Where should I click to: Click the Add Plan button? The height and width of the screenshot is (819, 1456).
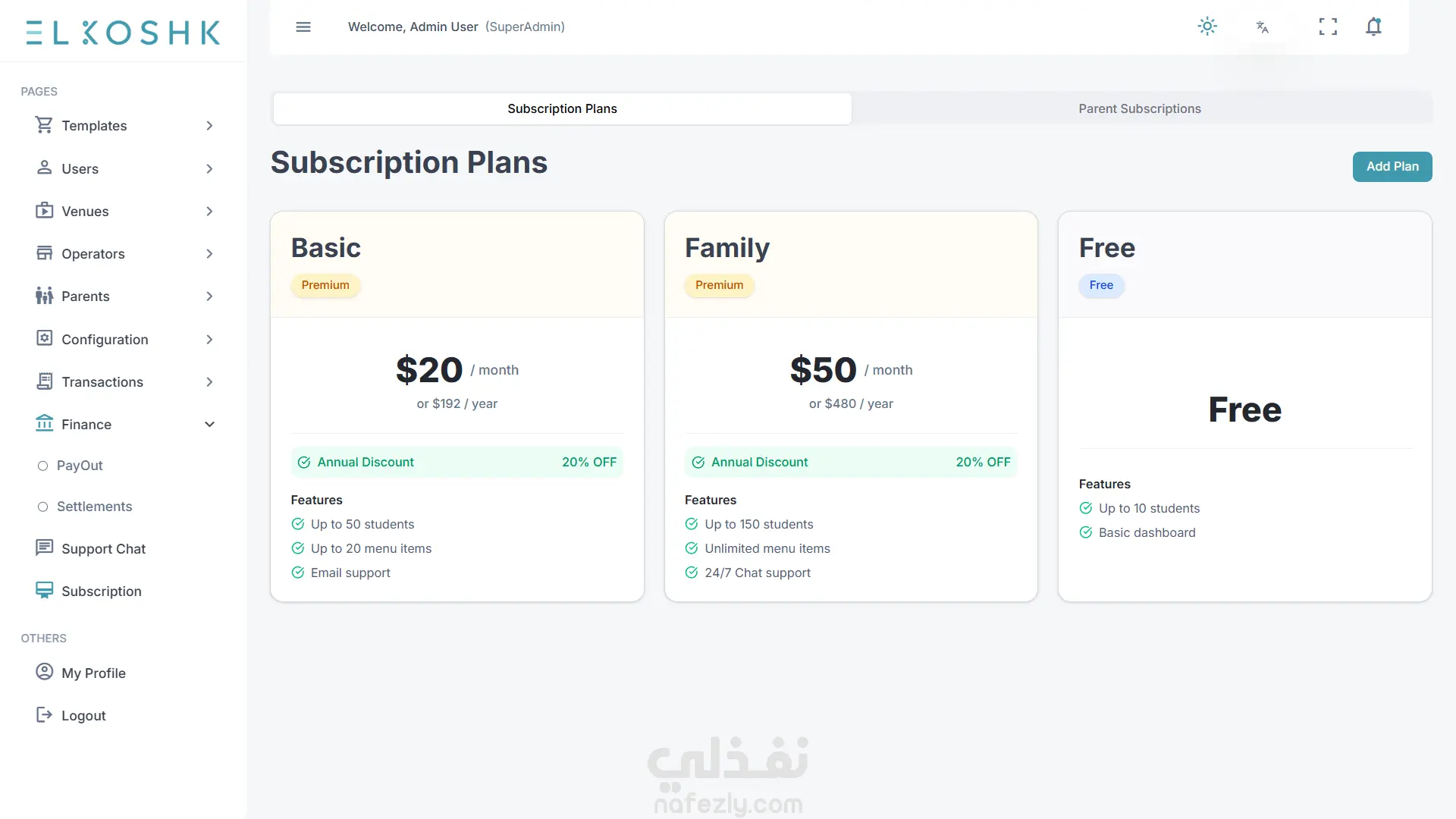[x=1392, y=167]
